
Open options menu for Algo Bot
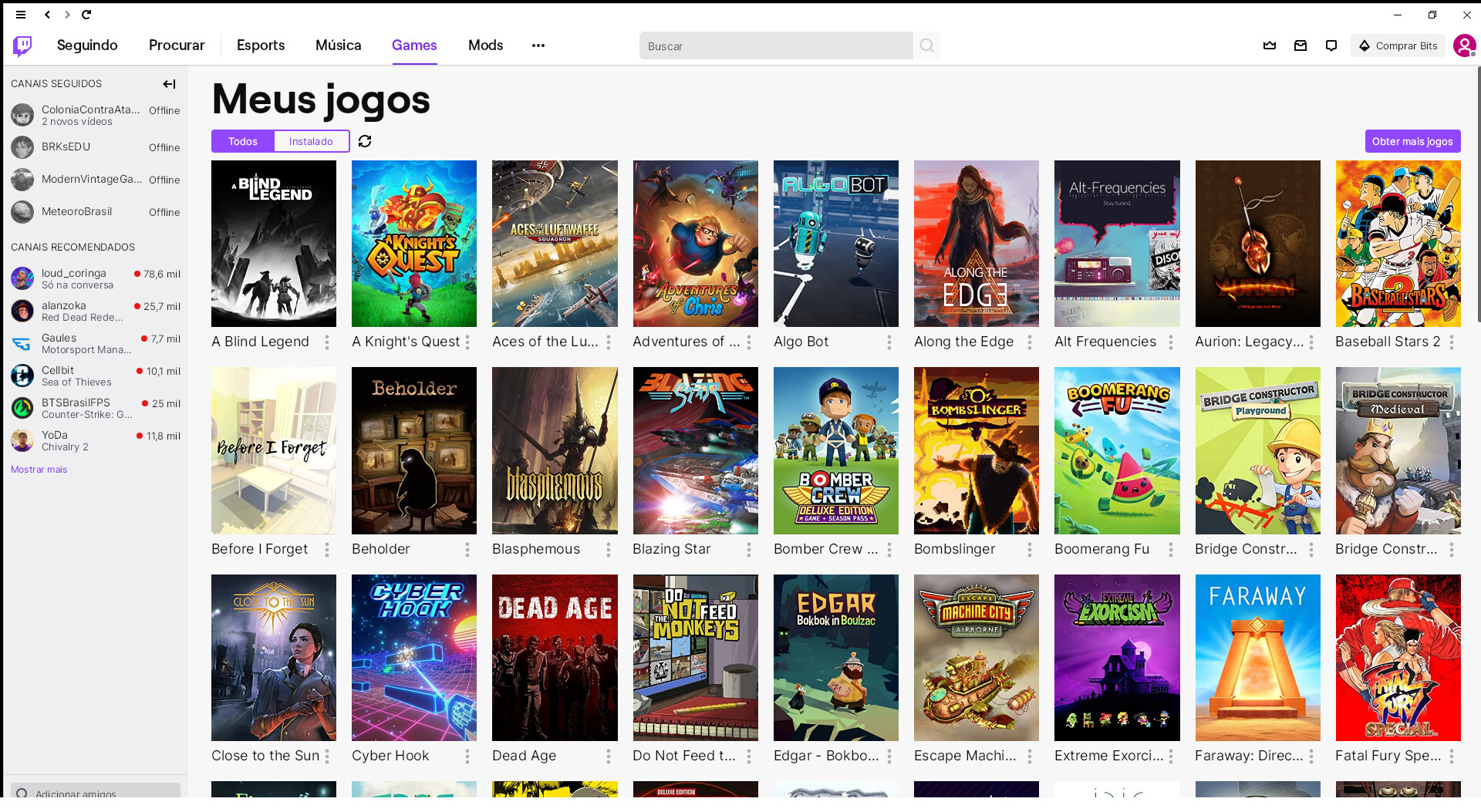pyautogui.click(x=889, y=342)
